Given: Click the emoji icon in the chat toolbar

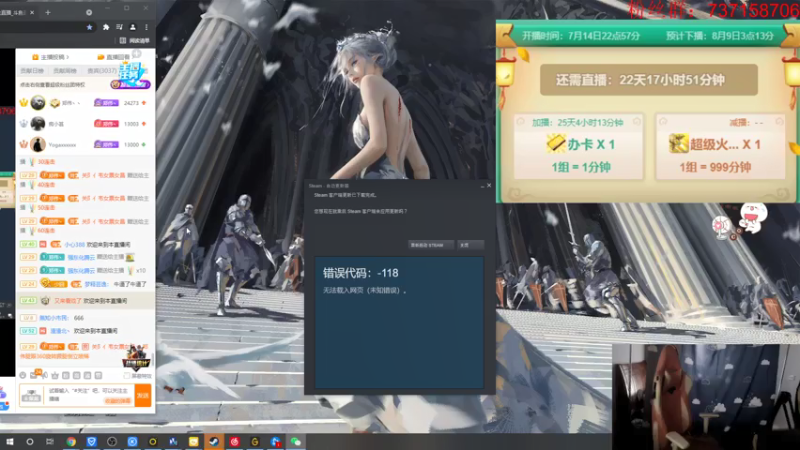Looking at the screenshot, I should coord(22,375).
